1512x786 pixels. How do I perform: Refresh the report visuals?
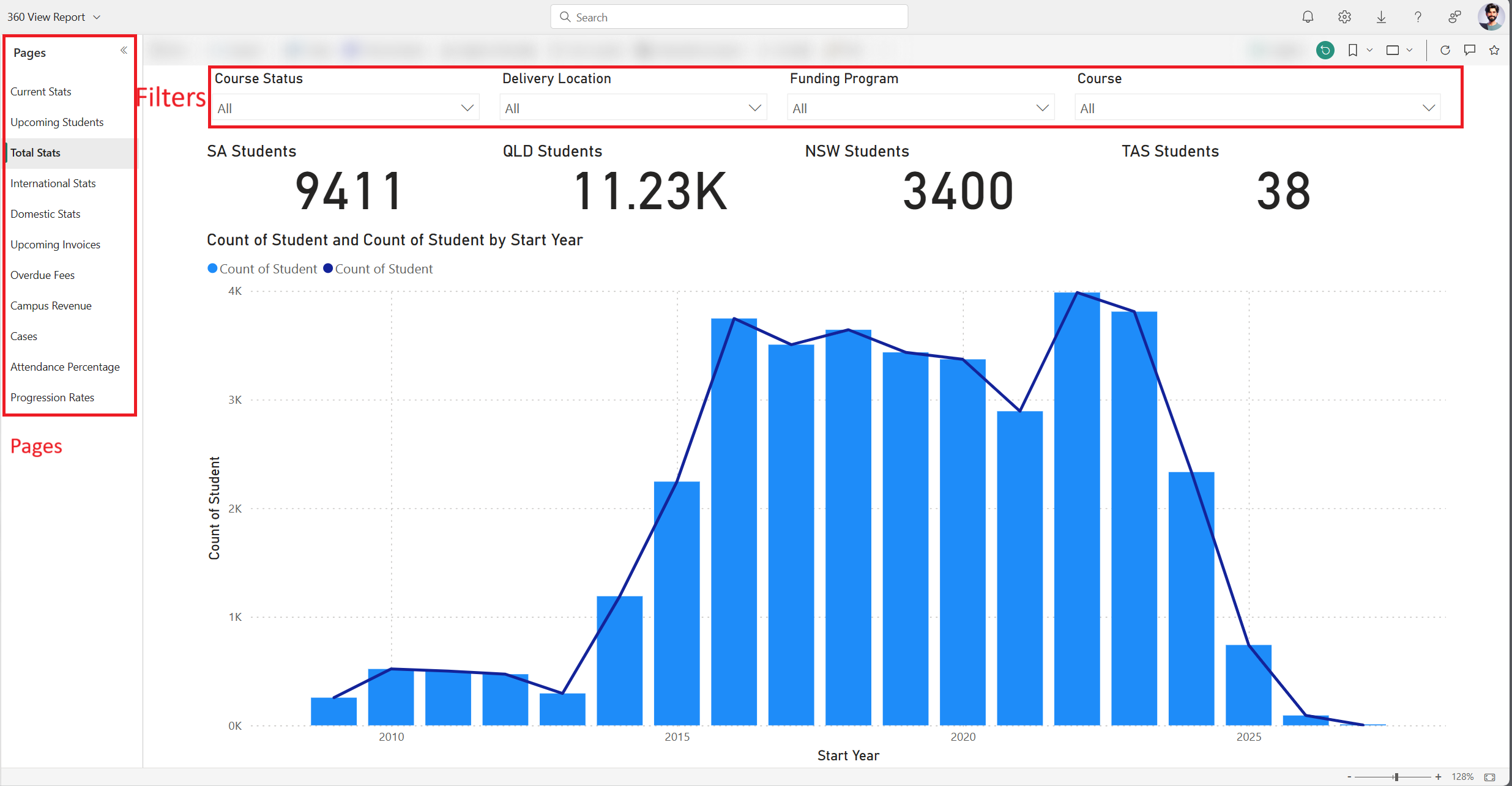[1445, 50]
